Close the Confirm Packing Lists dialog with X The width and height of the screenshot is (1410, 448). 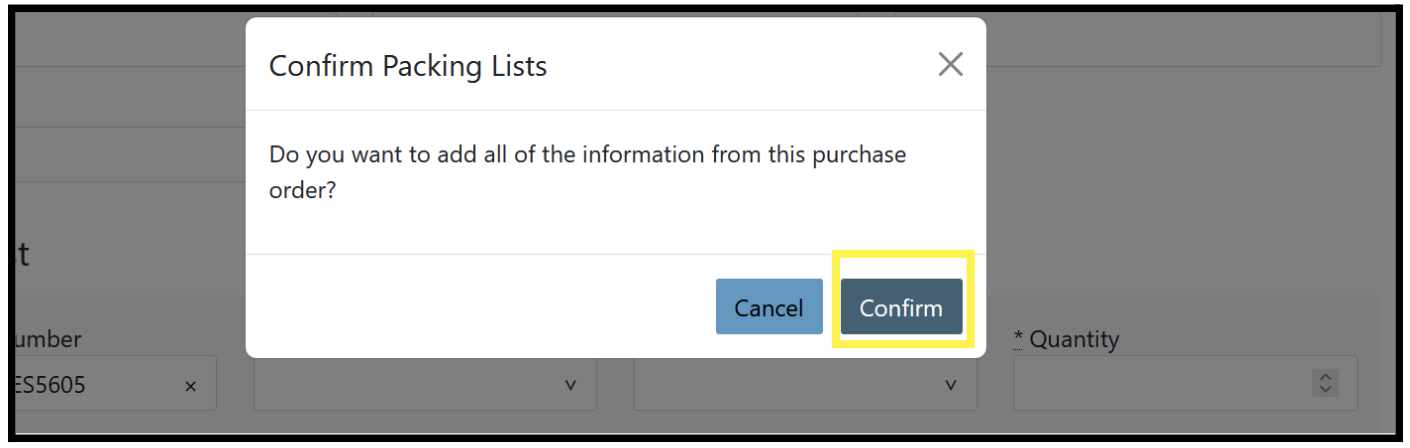point(950,65)
